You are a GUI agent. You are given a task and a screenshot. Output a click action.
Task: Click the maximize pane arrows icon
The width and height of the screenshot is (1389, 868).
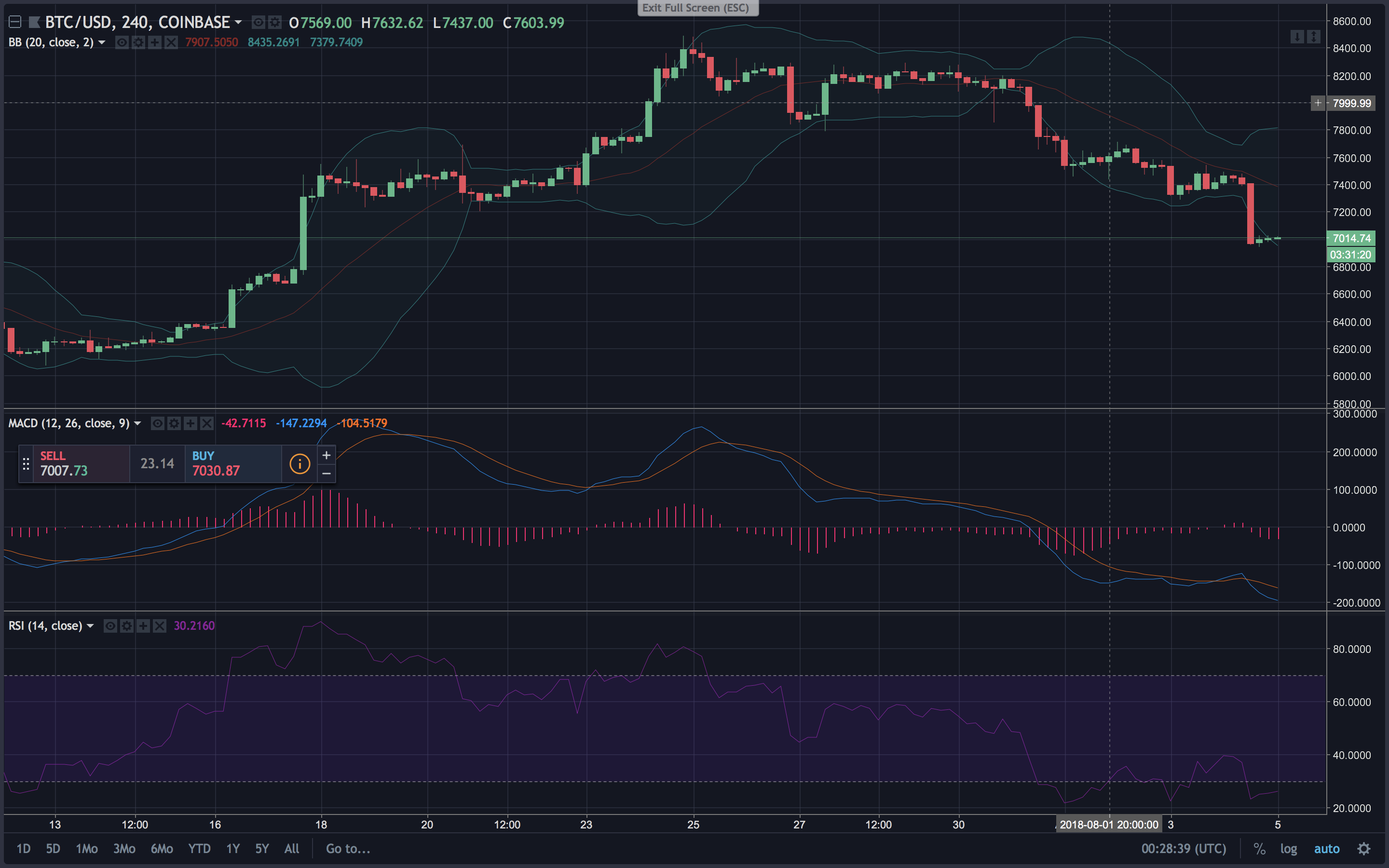pos(1313,37)
